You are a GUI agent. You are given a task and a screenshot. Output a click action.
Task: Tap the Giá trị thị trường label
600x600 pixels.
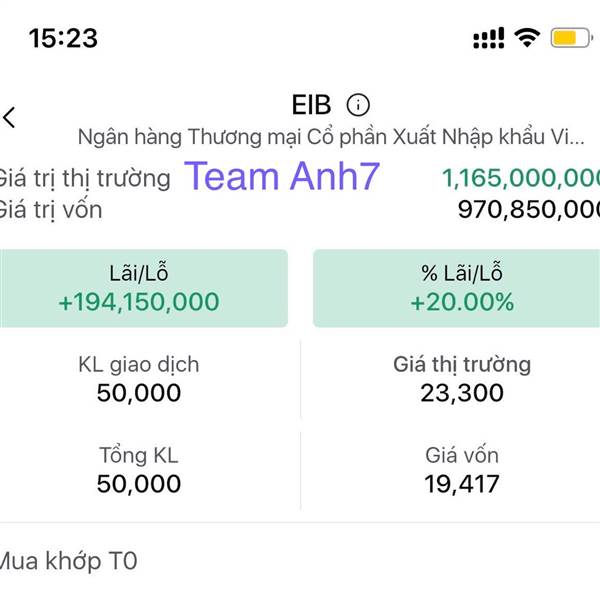[x=84, y=179]
